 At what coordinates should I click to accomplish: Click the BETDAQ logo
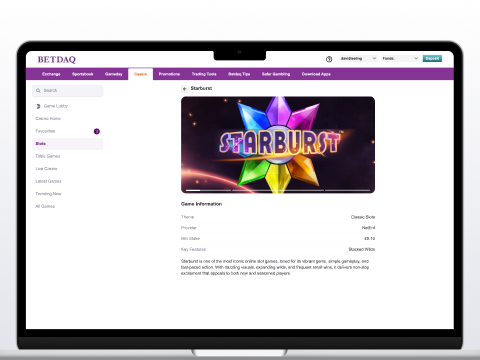click(x=57, y=60)
